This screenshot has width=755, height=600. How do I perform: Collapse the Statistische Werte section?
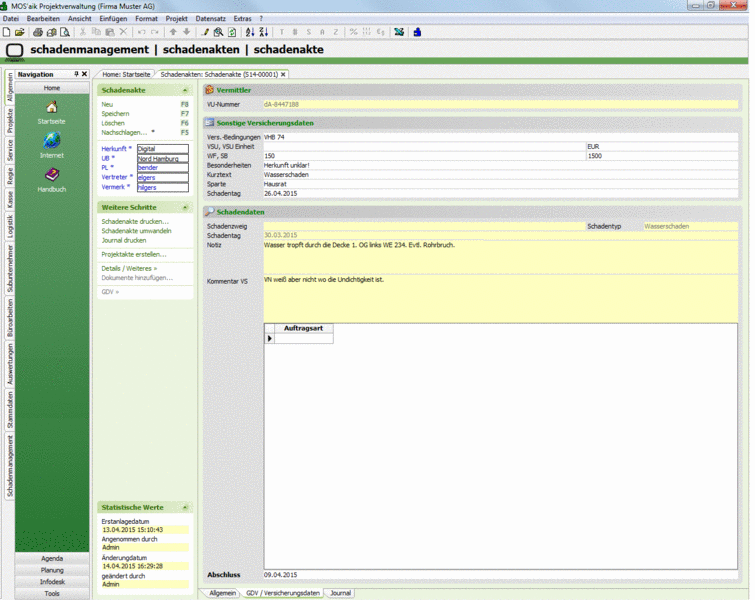pos(185,508)
